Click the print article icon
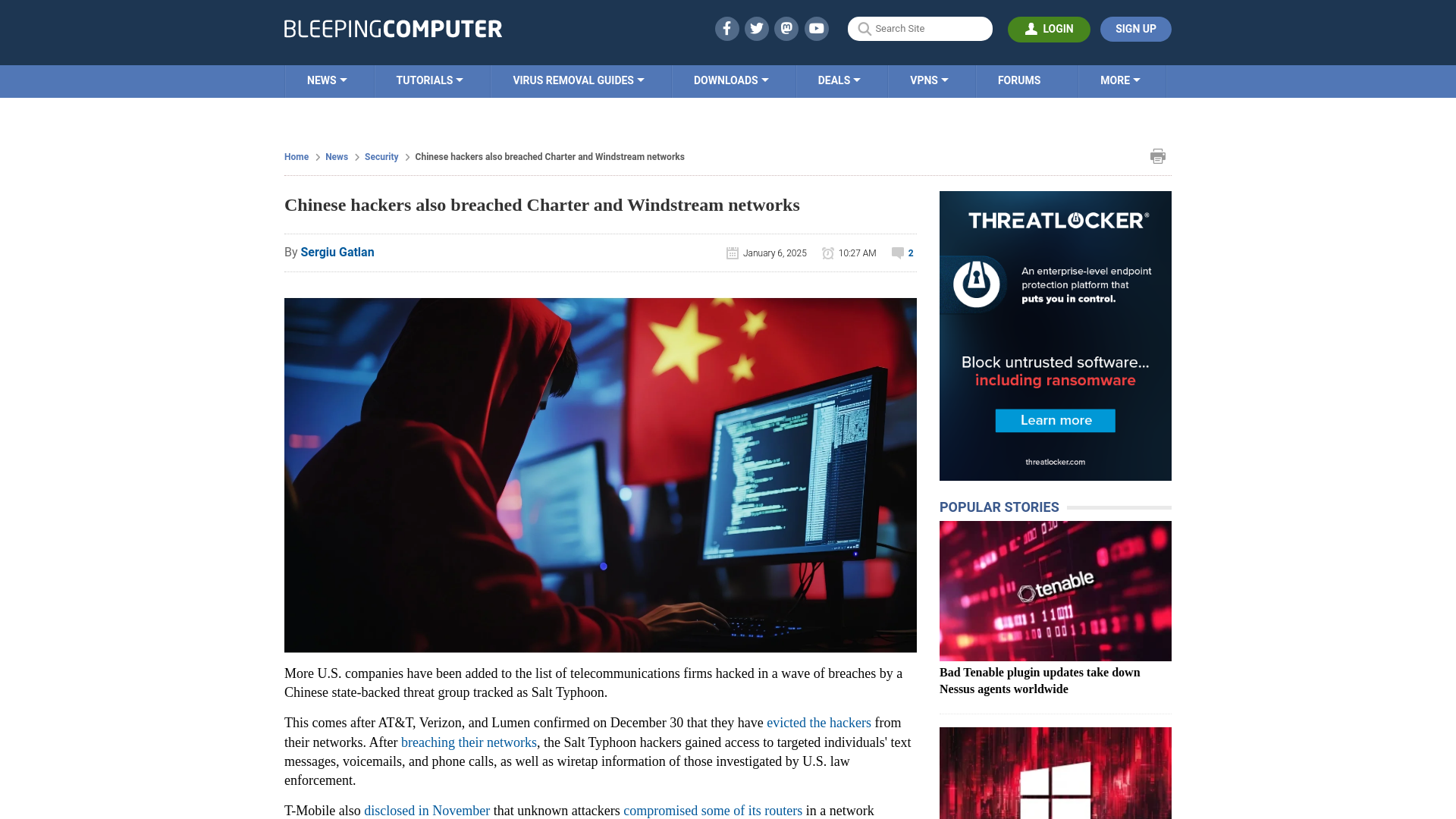Screen dimensions: 1456x819 [1158, 156]
